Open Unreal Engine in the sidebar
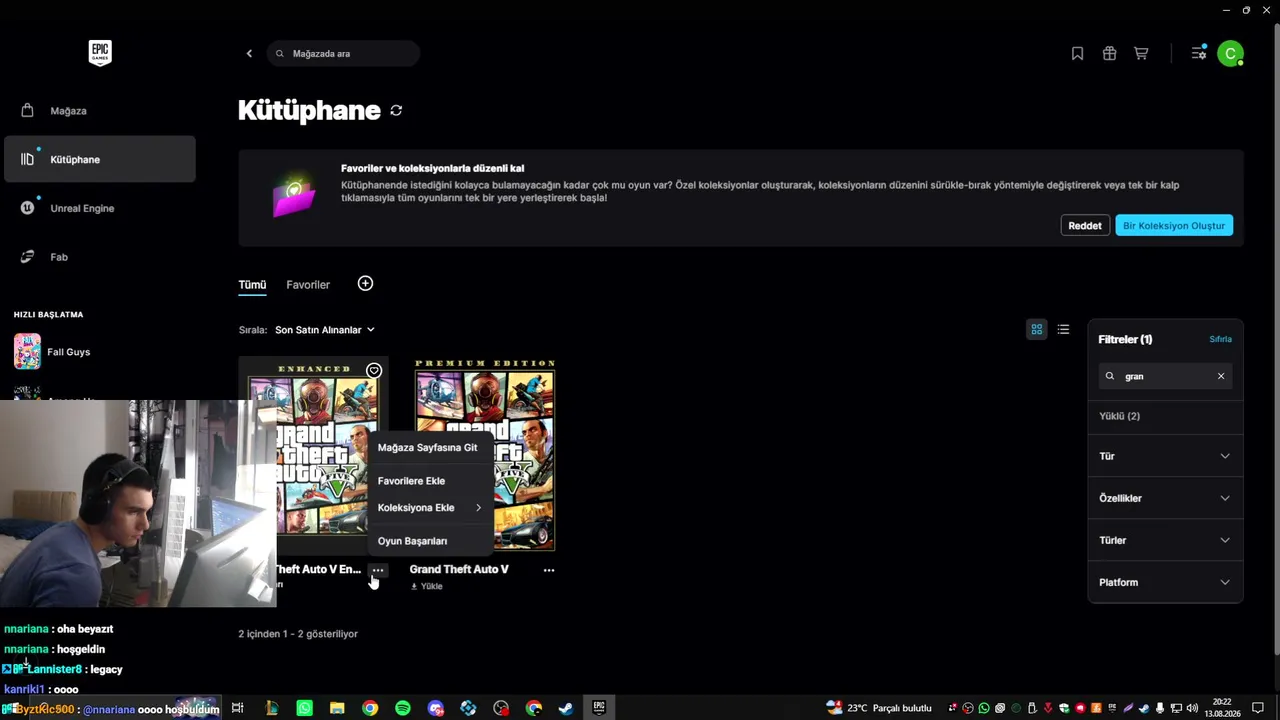 coord(100,208)
